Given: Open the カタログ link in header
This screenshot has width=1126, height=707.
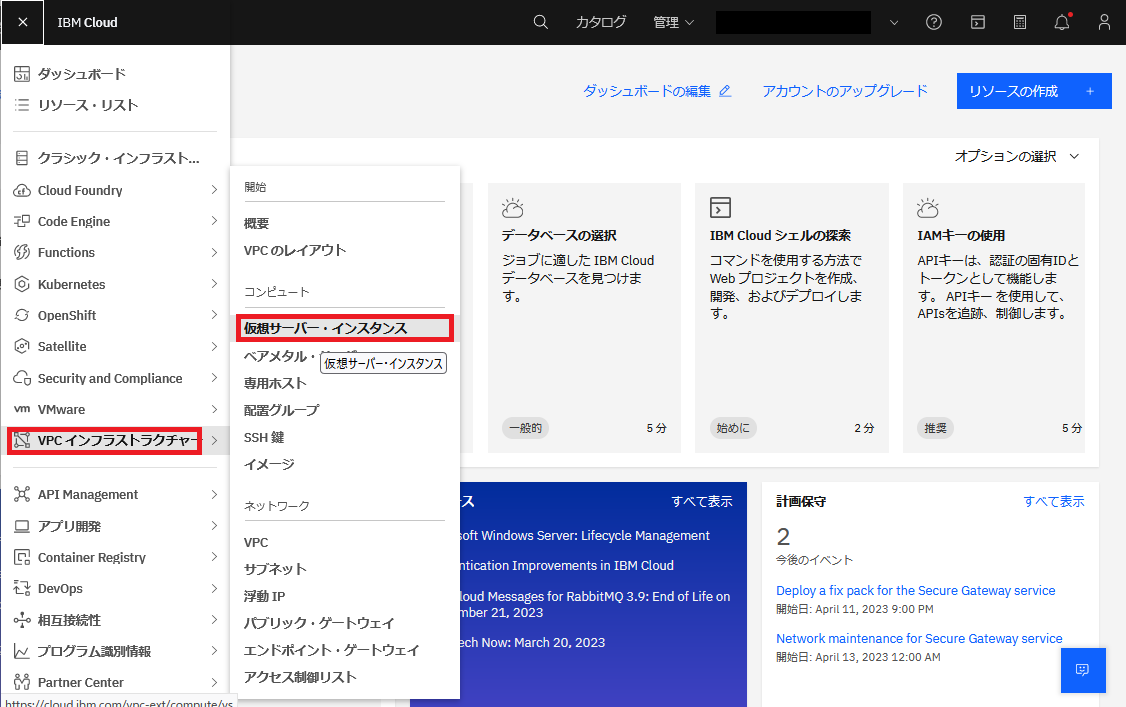Looking at the screenshot, I should [601, 22].
